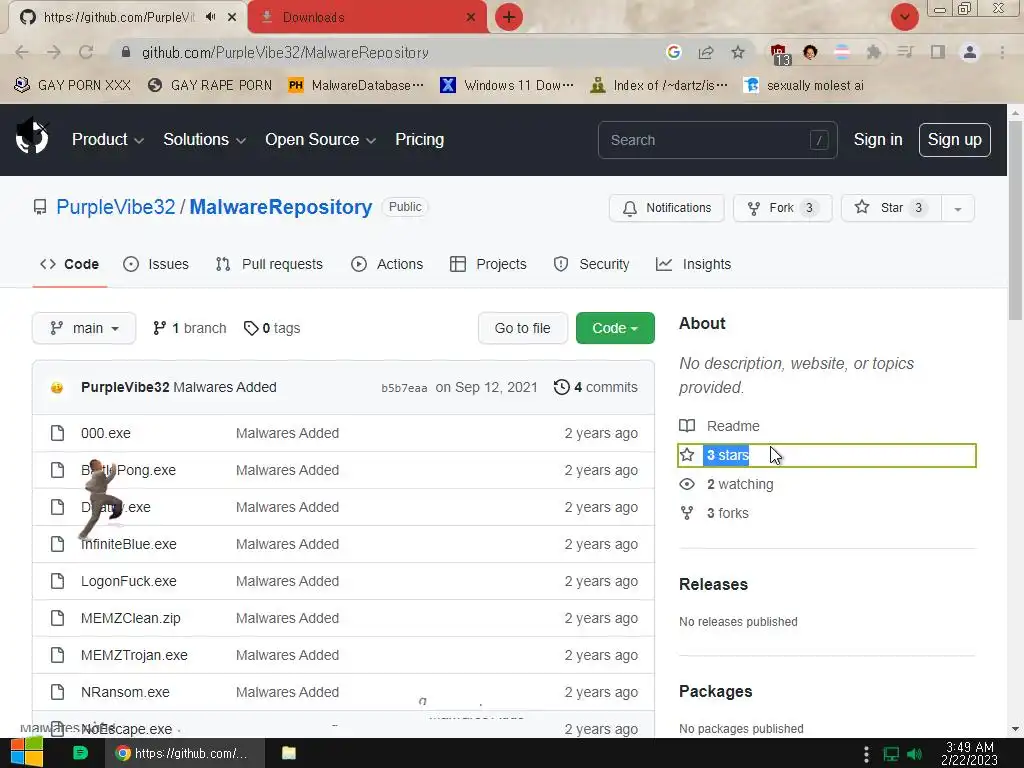Click the volume icon in system tray
The width and height of the screenshot is (1024, 768).
pyautogui.click(x=914, y=754)
